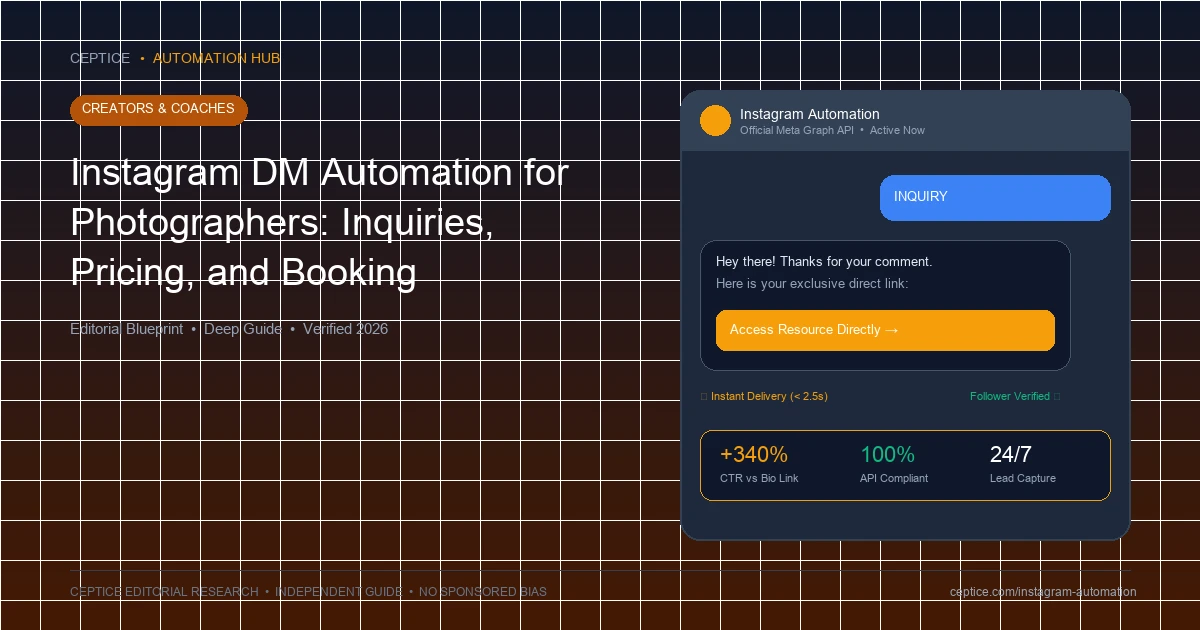Click the Instagram Automation chat title
This screenshot has height=630, width=1200.
coord(810,114)
